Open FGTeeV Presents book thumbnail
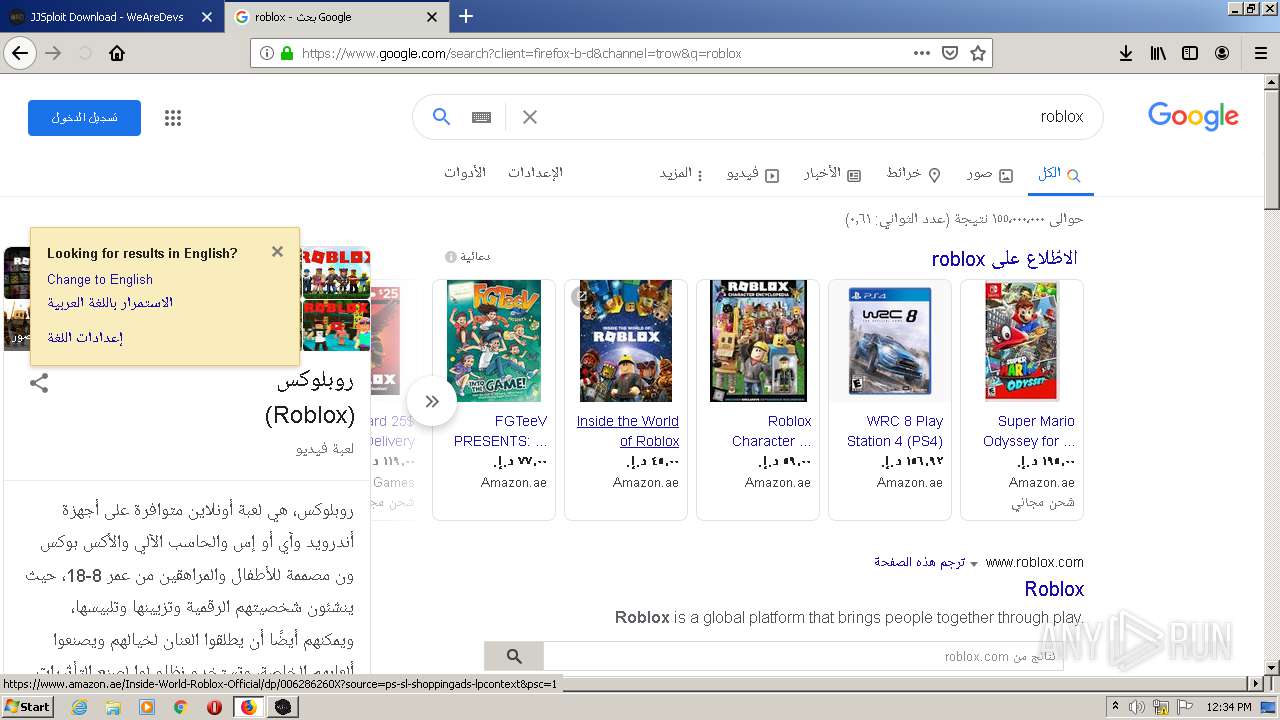Viewport: 1280px width, 720px height. point(494,341)
